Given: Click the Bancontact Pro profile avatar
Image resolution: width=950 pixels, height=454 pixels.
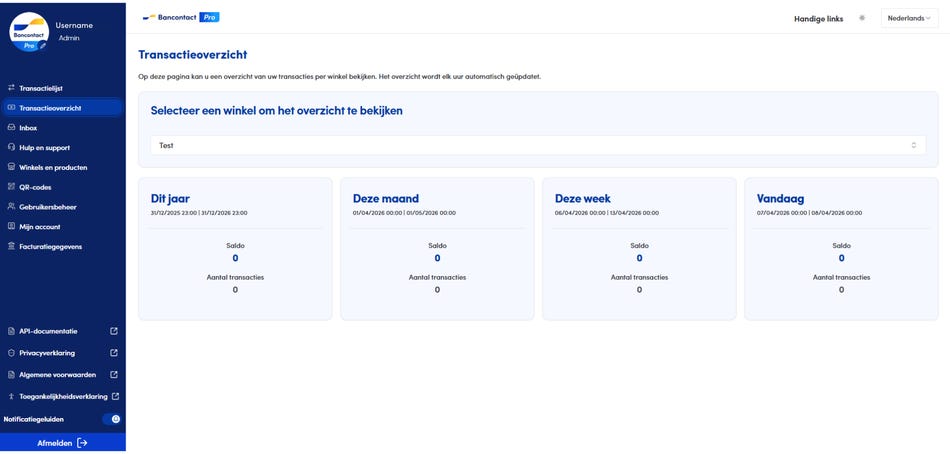Looking at the screenshot, I should (x=29, y=31).
